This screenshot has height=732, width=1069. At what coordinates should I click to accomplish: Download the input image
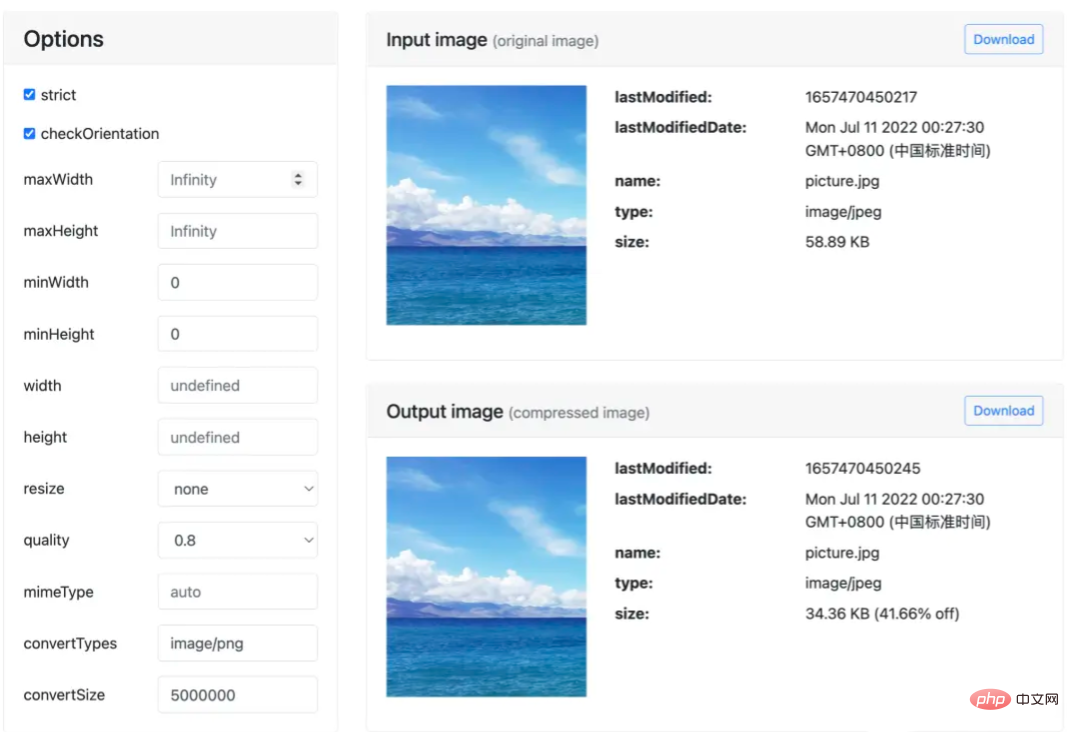[x=1003, y=40]
